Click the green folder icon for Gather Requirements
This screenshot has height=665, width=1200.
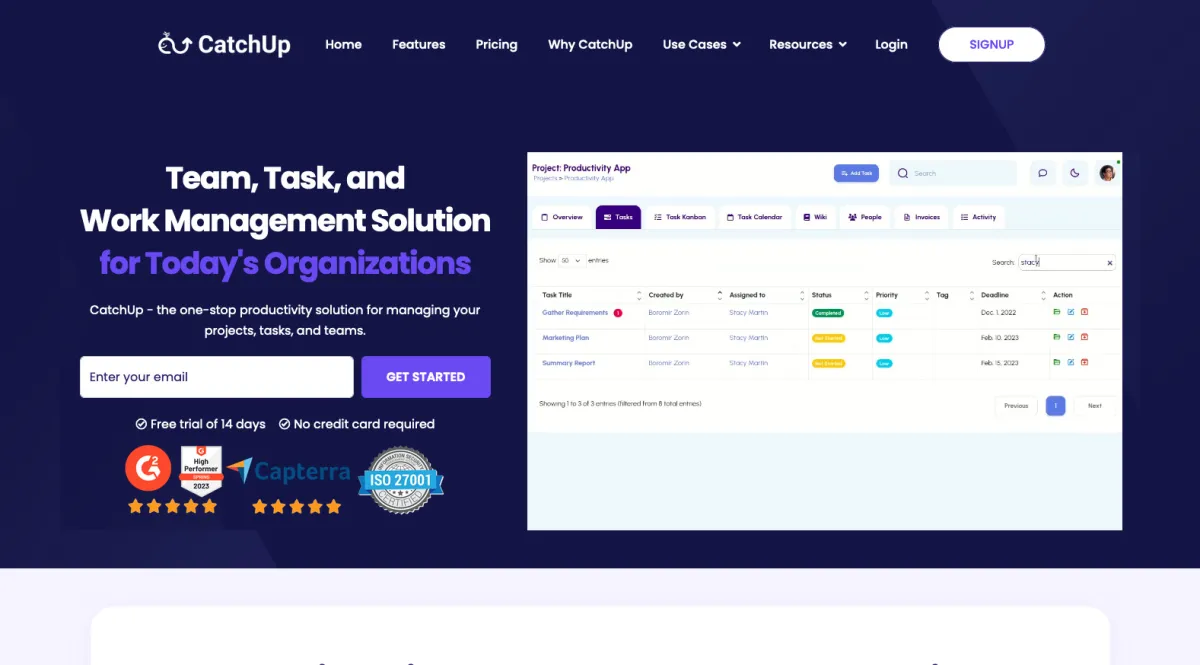(1057, 312)
